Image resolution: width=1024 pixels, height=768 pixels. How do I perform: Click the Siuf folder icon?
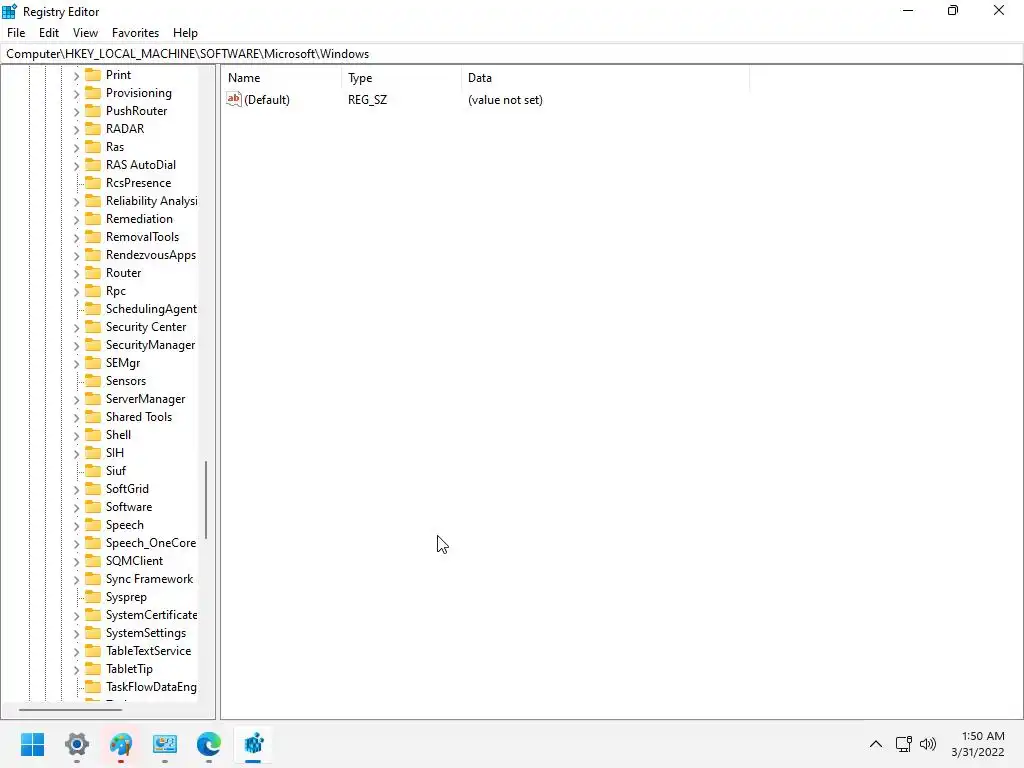(93, 471)
